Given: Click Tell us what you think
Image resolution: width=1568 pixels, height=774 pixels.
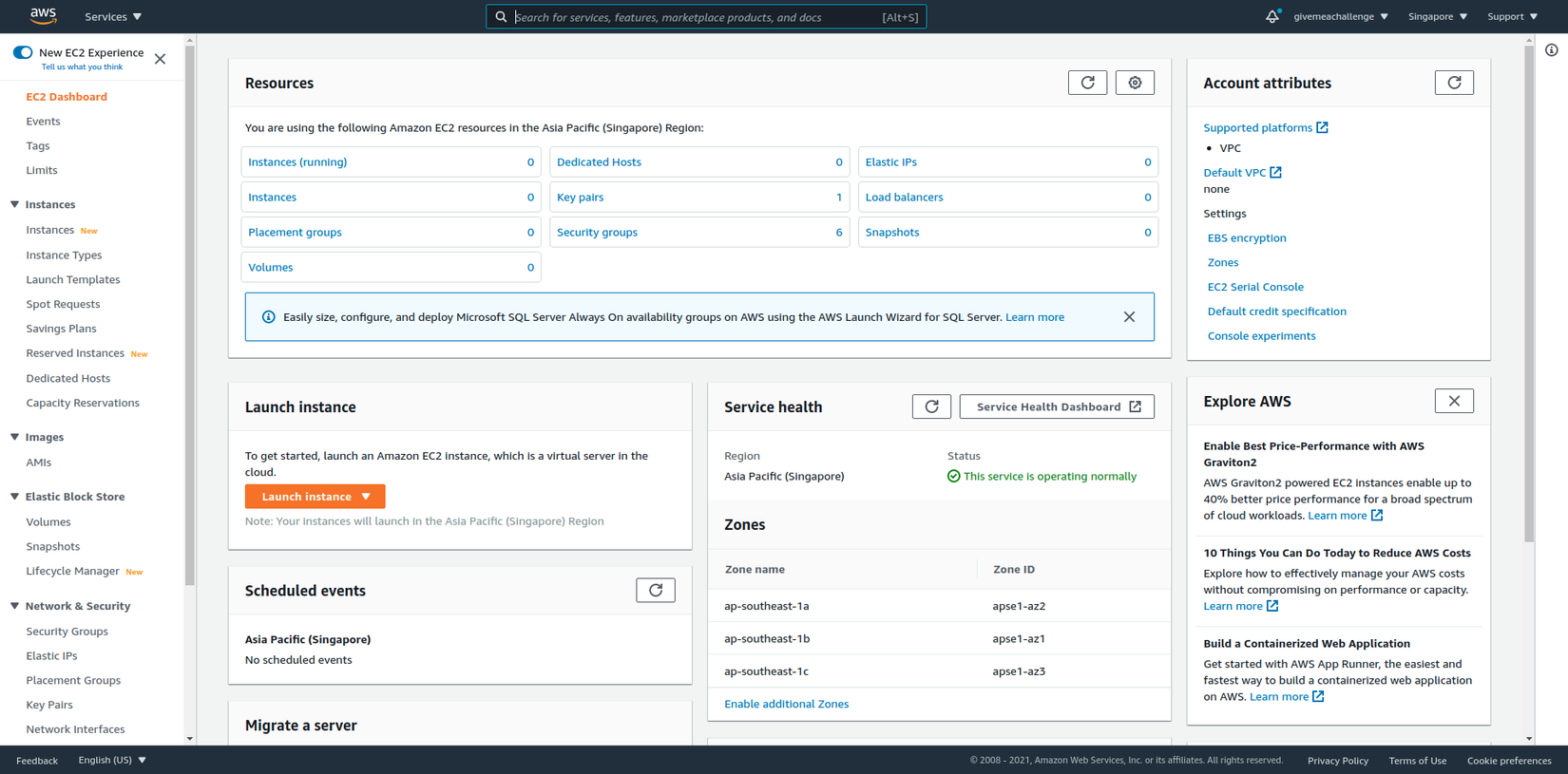Looking at the screenshot, I should coord(82,67).
